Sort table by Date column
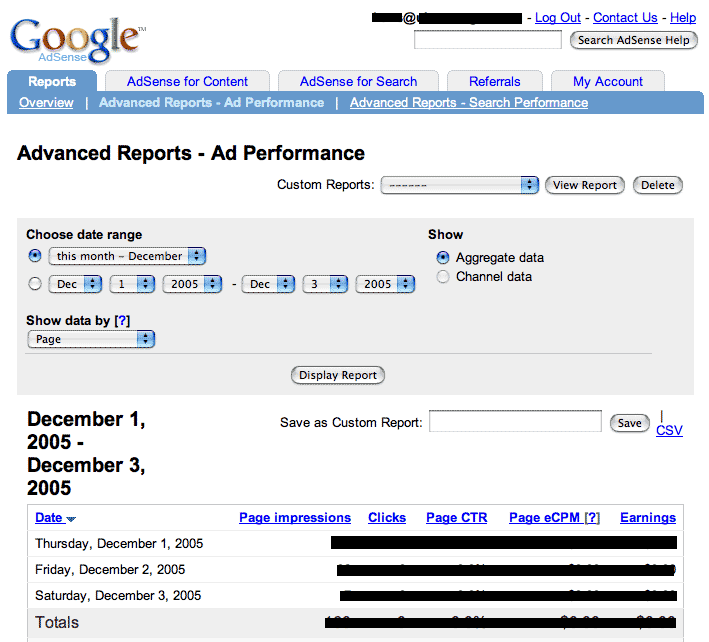This screenshot has width=709, height=642. point(49,518)
